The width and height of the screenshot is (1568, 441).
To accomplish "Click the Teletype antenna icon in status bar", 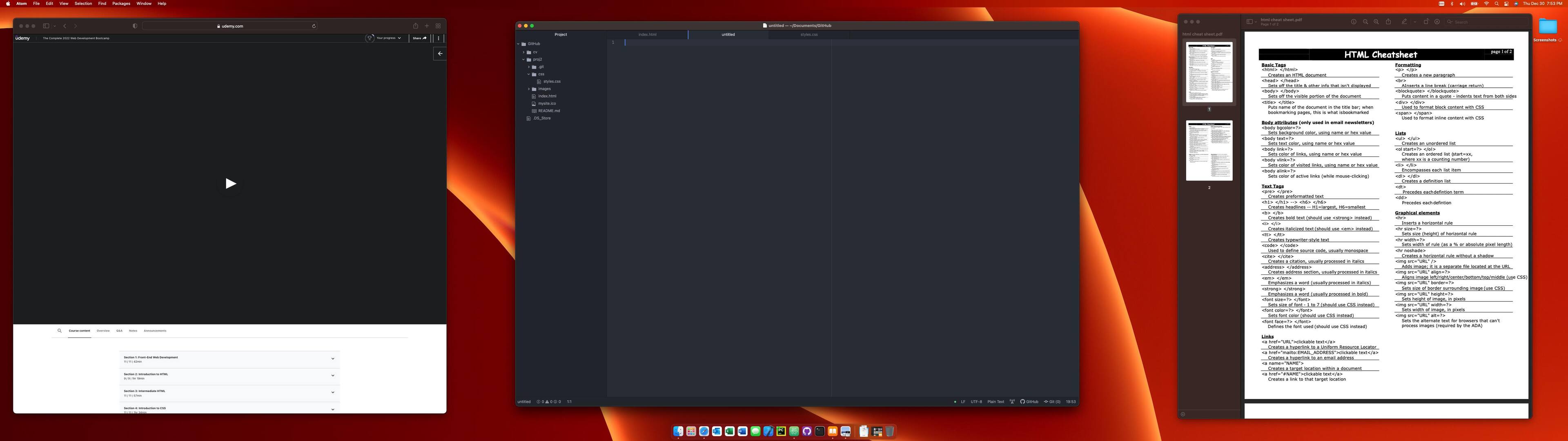I will 1012,401.
